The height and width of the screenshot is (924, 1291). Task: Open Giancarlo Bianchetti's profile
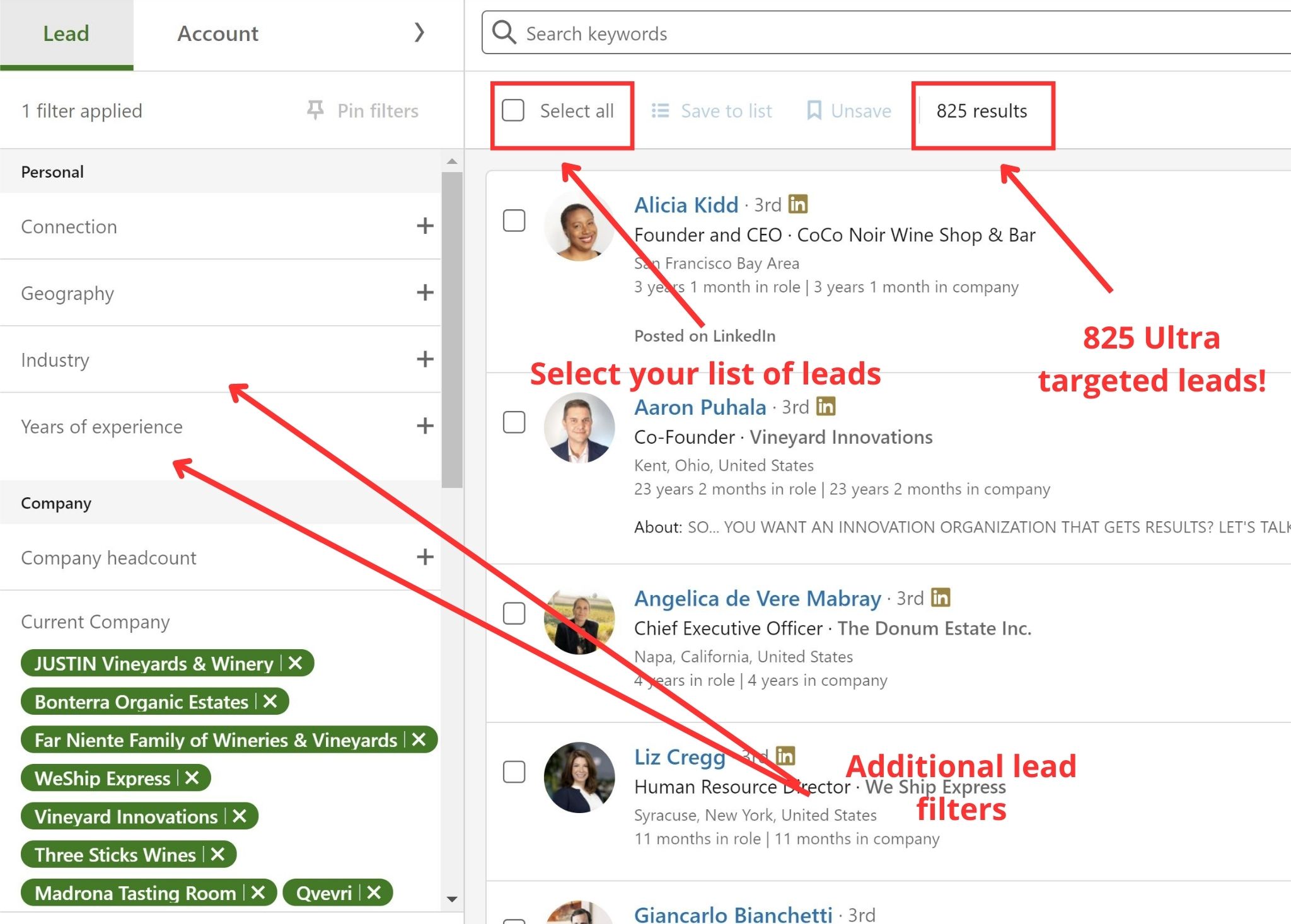click(x=732, y=914)
